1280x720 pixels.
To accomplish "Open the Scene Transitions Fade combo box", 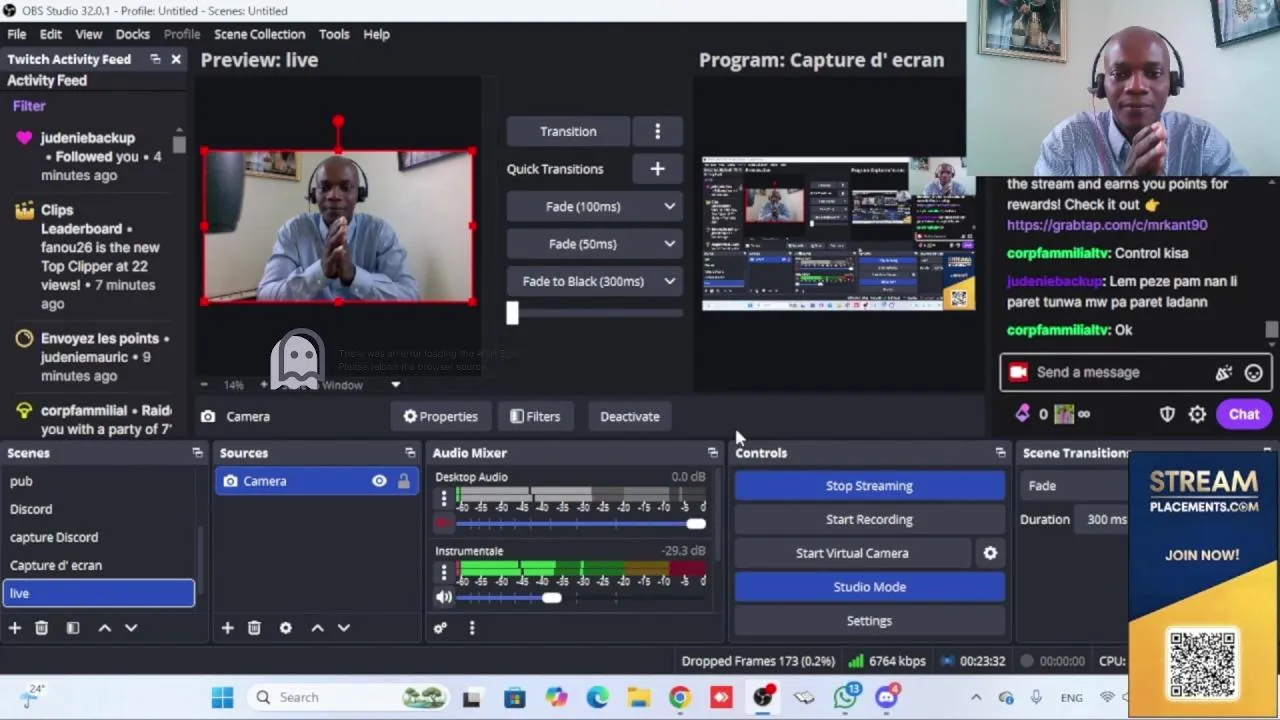I will coord(1075,486).
